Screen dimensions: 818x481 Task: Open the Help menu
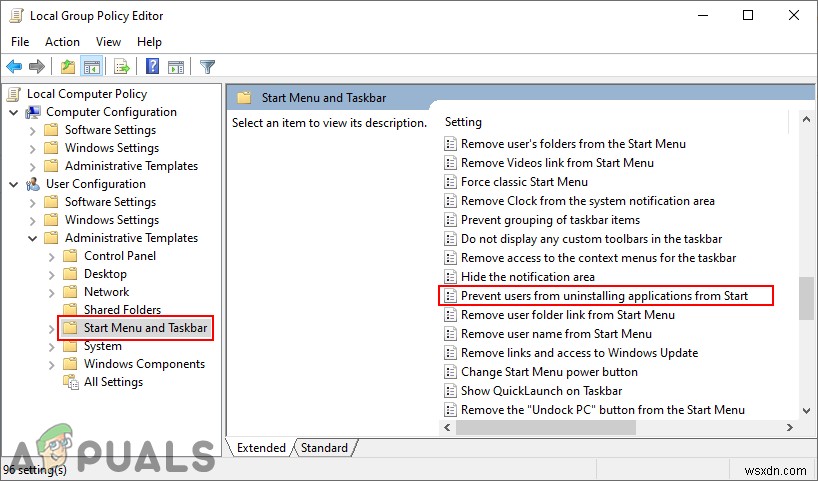tap(149, 42)
